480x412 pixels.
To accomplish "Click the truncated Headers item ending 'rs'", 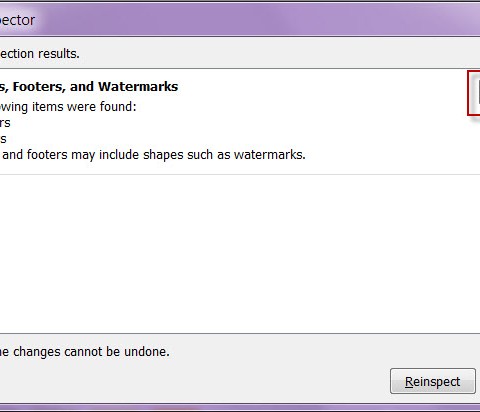I will [5, 123].
